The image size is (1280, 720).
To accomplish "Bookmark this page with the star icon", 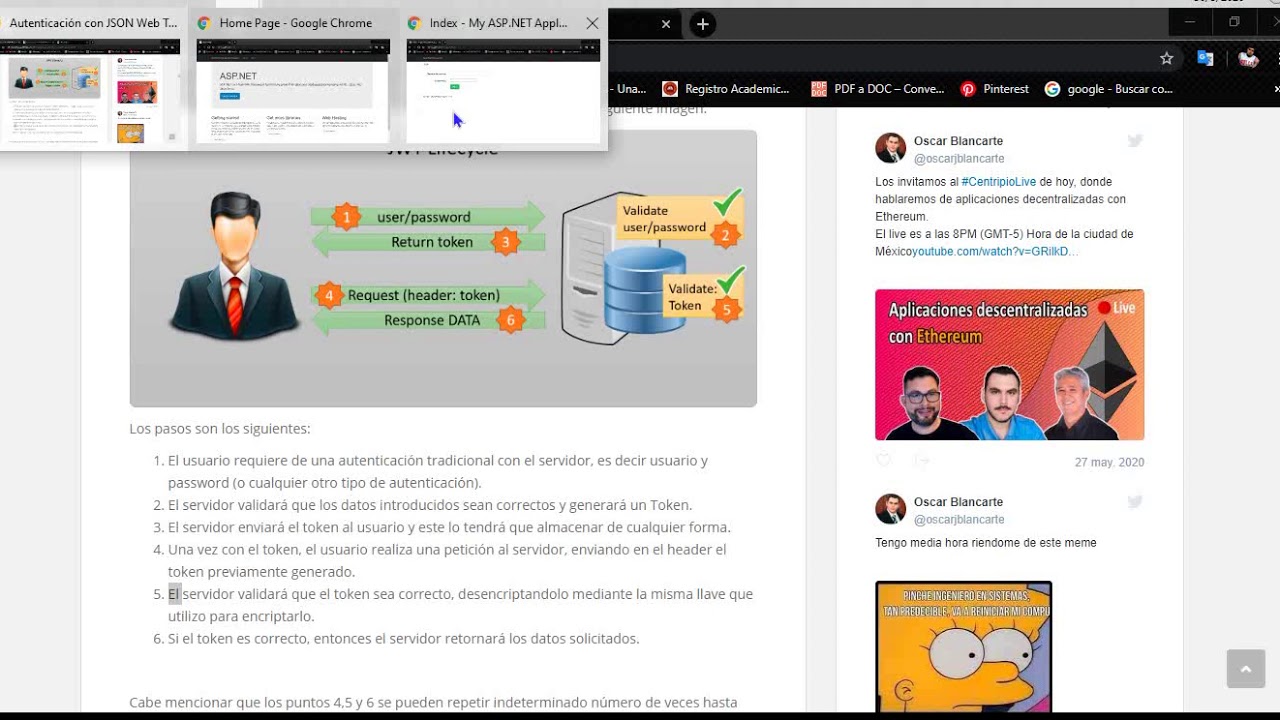I will 1166,58.
